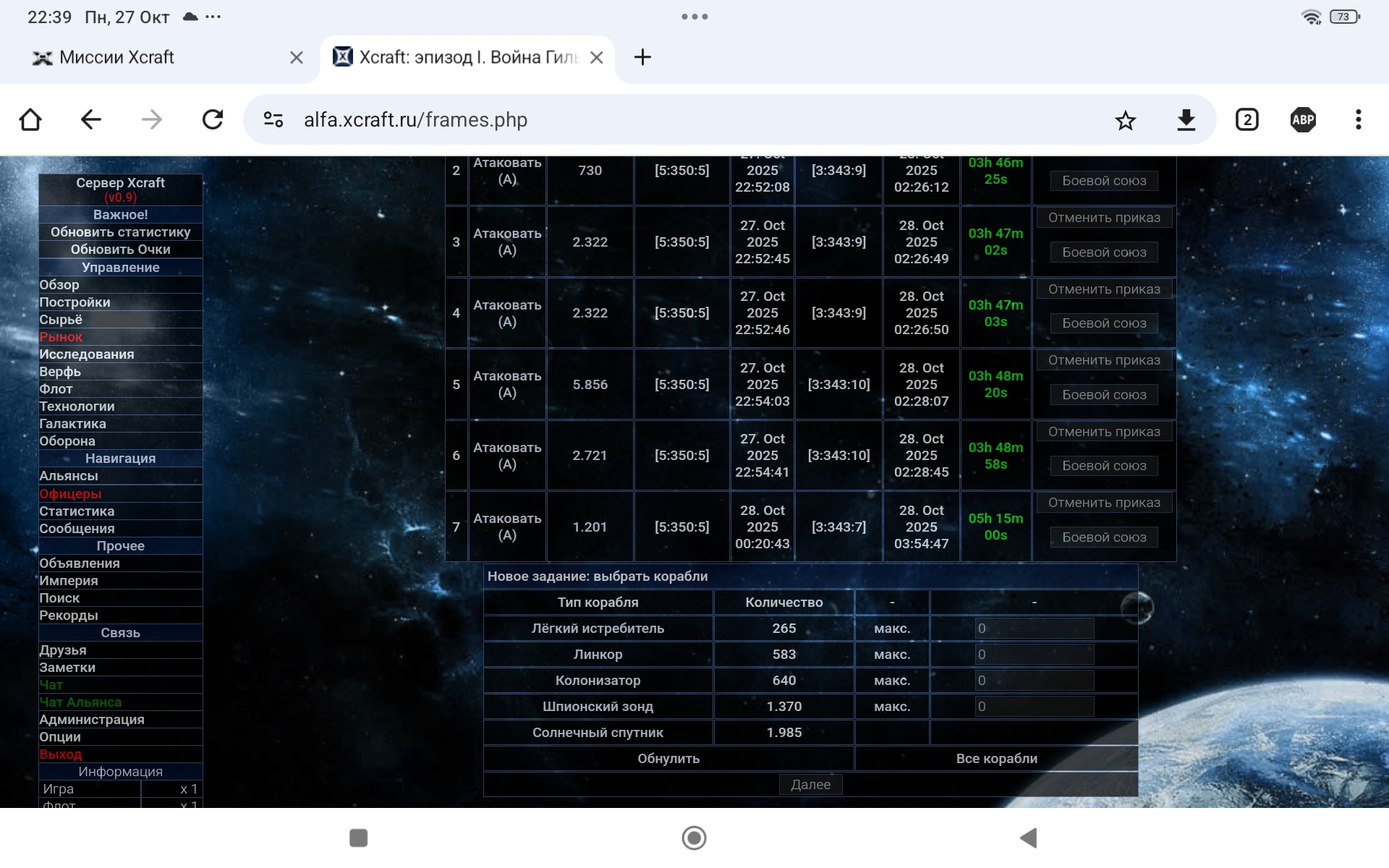Focus the Шпионский зонд quantity field
The image size is (1389, 868).
click(1034, 707)
